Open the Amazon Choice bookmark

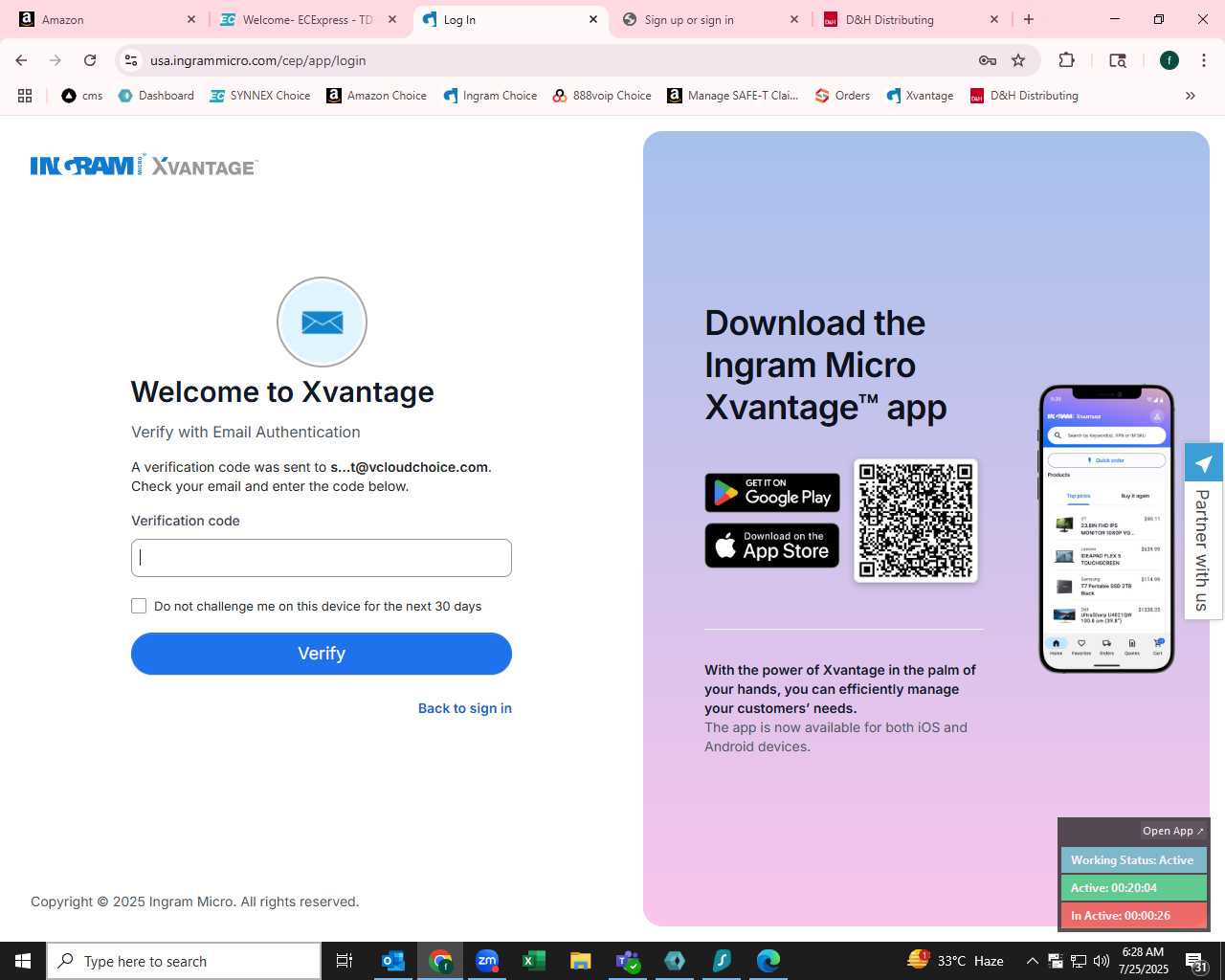tap(376, 96)
